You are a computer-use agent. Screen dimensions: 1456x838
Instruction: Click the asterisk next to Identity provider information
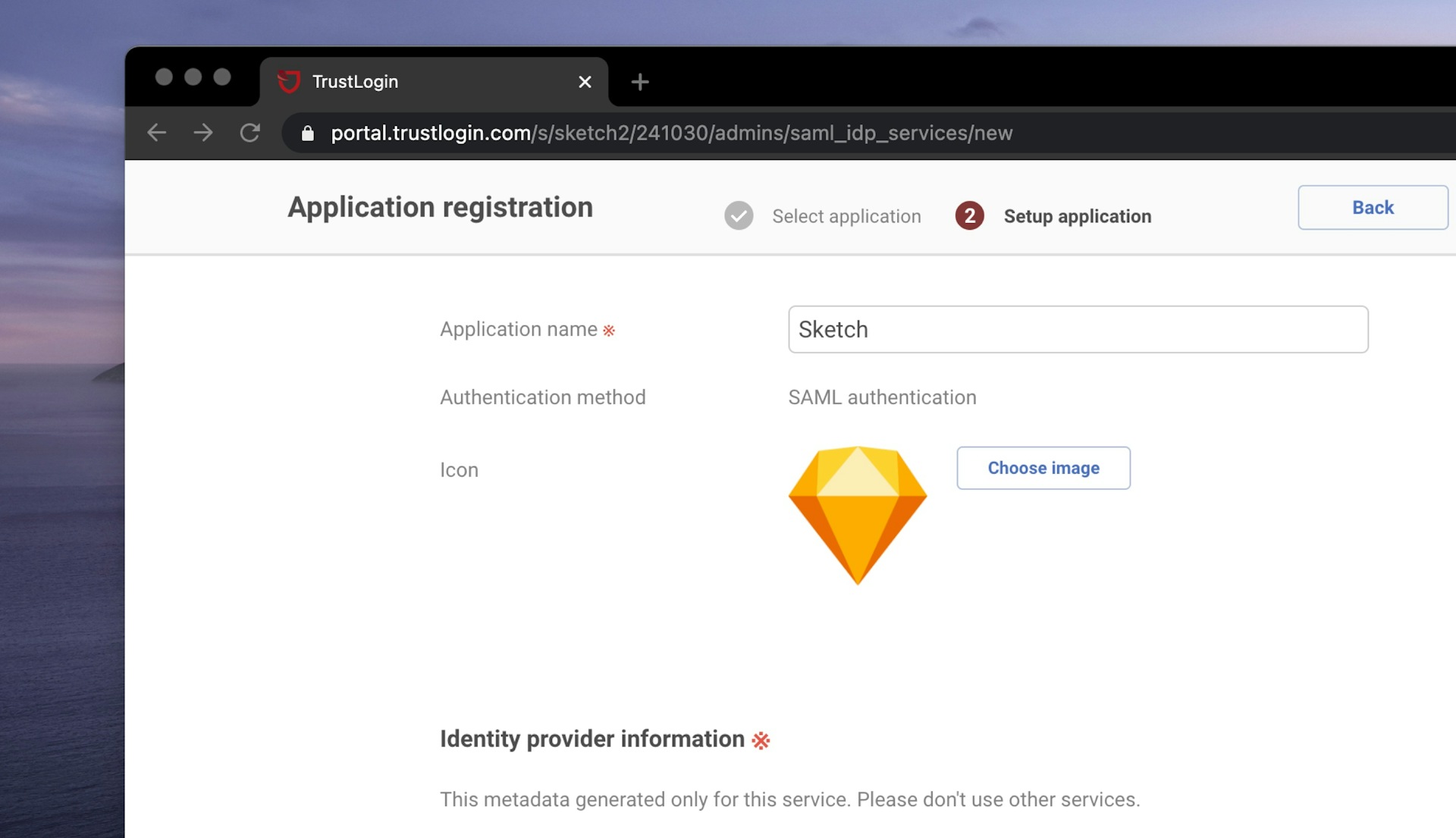761,741
